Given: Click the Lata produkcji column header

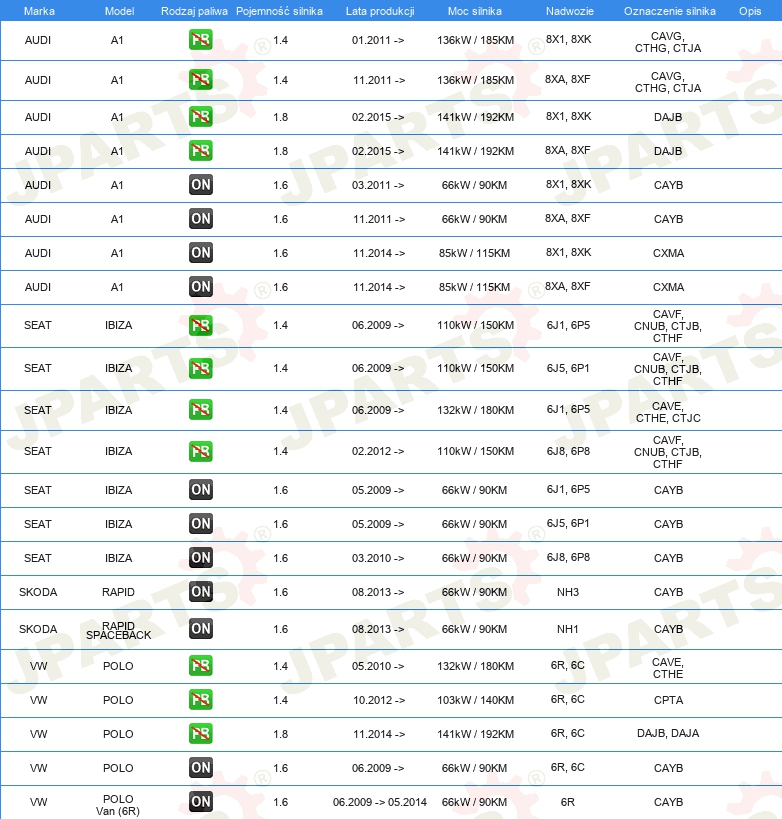Looking at the screenshot, I should (x=380, y=11).
